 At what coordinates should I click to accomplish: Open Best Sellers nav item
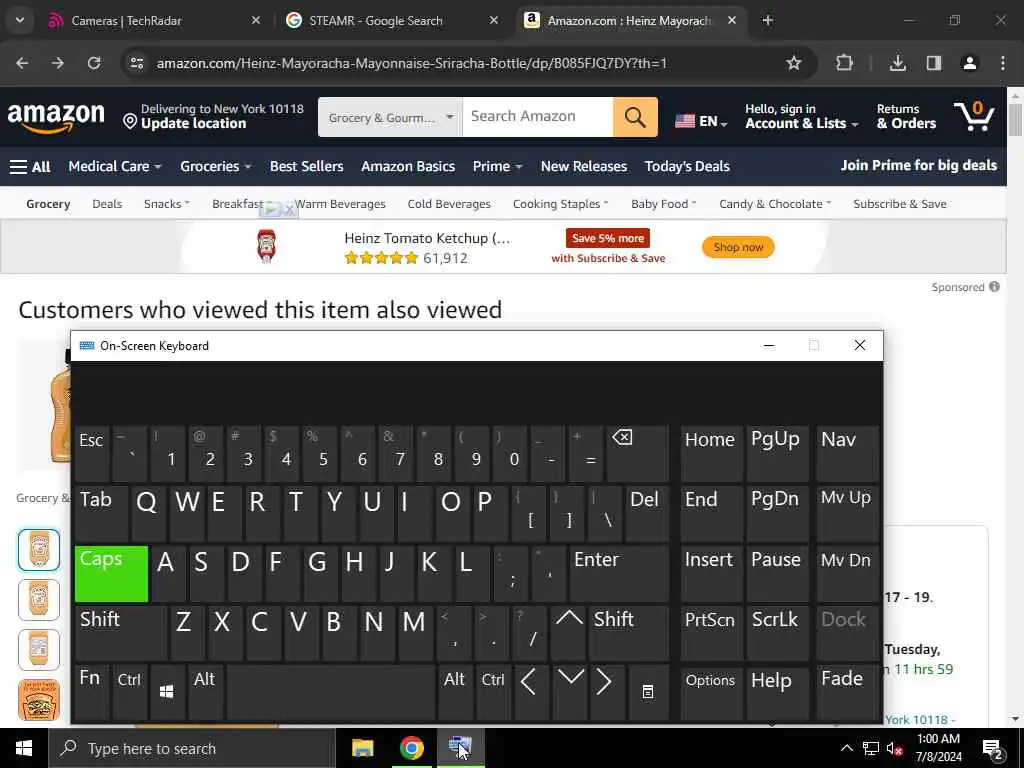point(306,167)
